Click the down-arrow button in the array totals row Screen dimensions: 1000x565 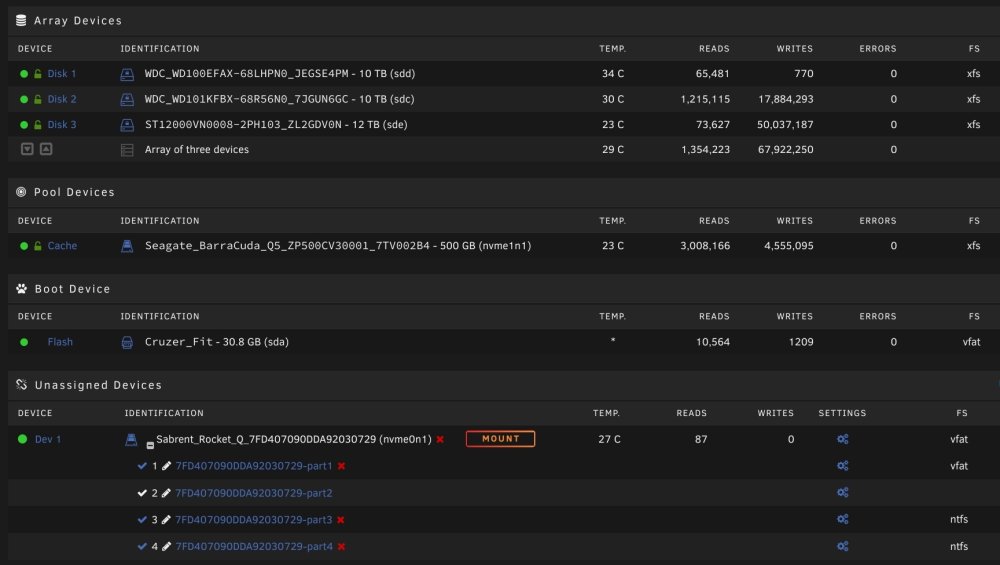click(x=27, y=149)
